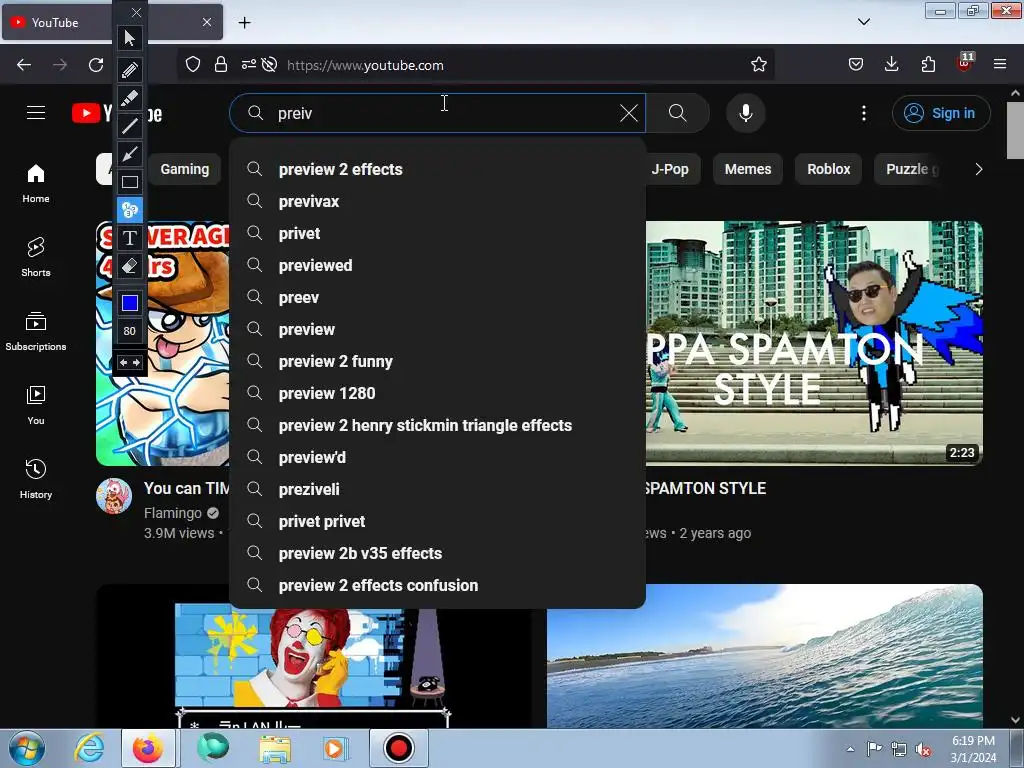
Task: Open Windows Explorer folder in taskbar
Action: [x=275, y=748]
